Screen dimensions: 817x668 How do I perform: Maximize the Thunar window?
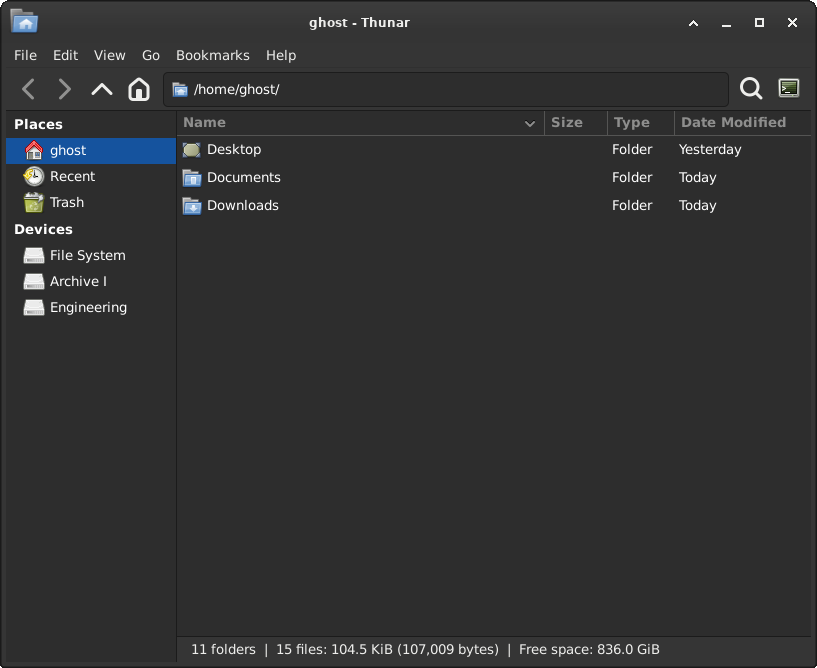coord(759,23)
